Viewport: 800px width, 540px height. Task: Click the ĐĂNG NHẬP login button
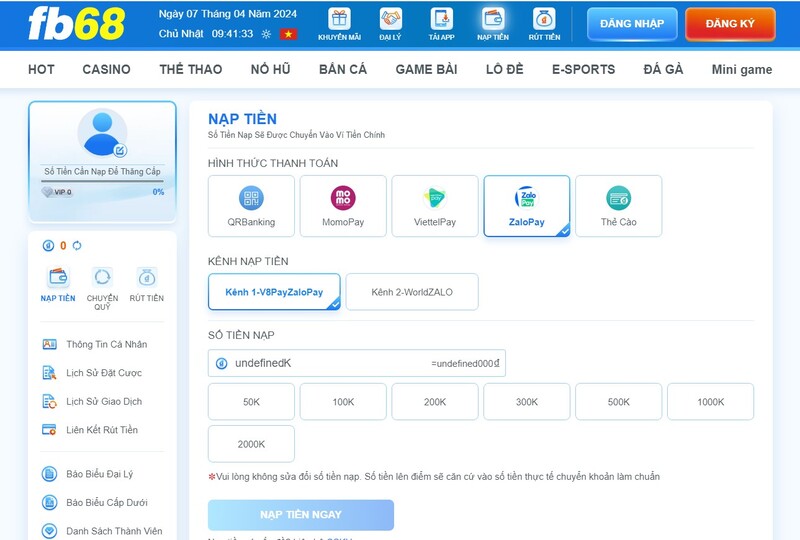[632, 23]
